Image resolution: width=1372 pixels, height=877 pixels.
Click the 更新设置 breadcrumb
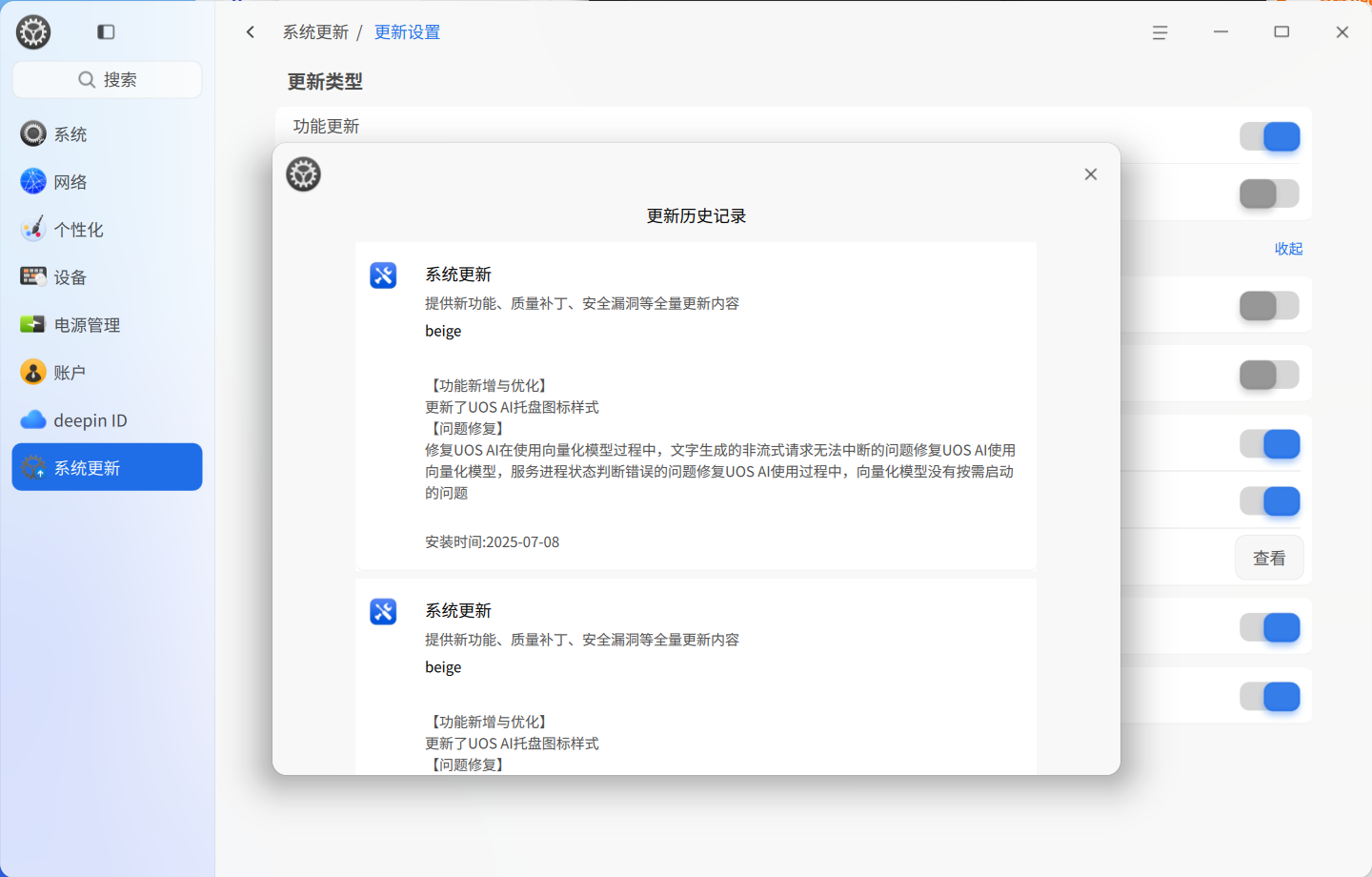407,32
